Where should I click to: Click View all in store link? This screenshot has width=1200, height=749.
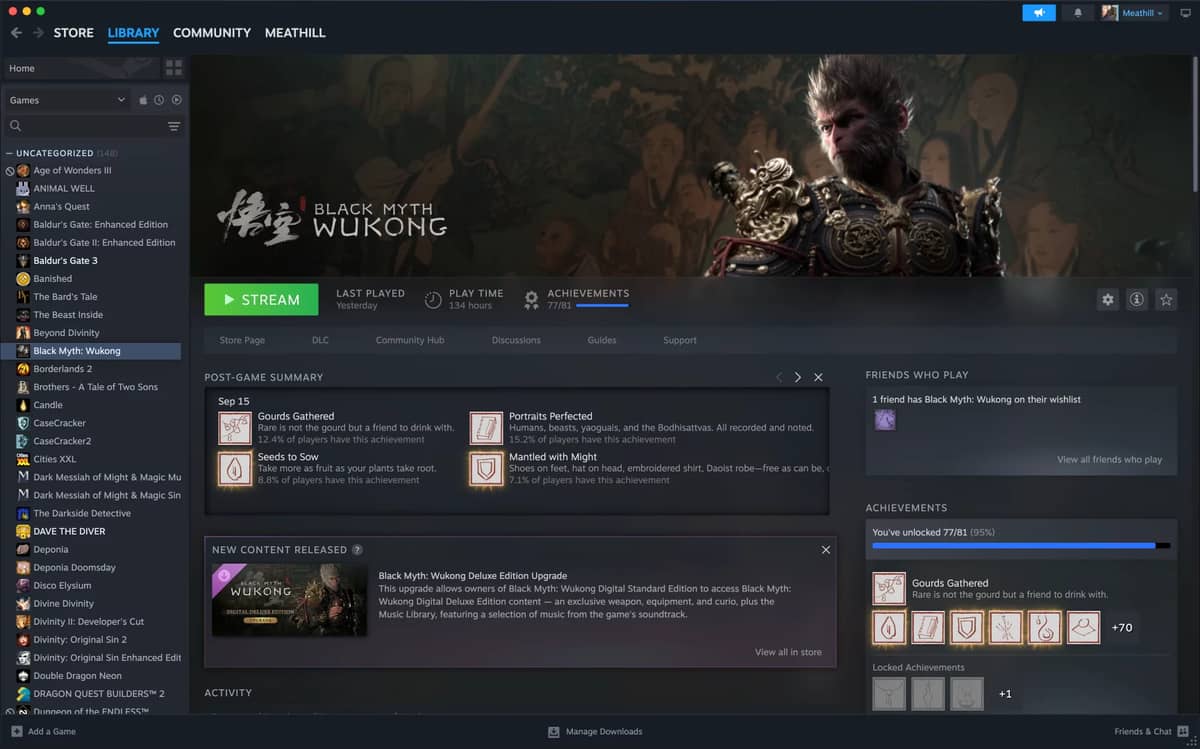click(x=788, y=652)
